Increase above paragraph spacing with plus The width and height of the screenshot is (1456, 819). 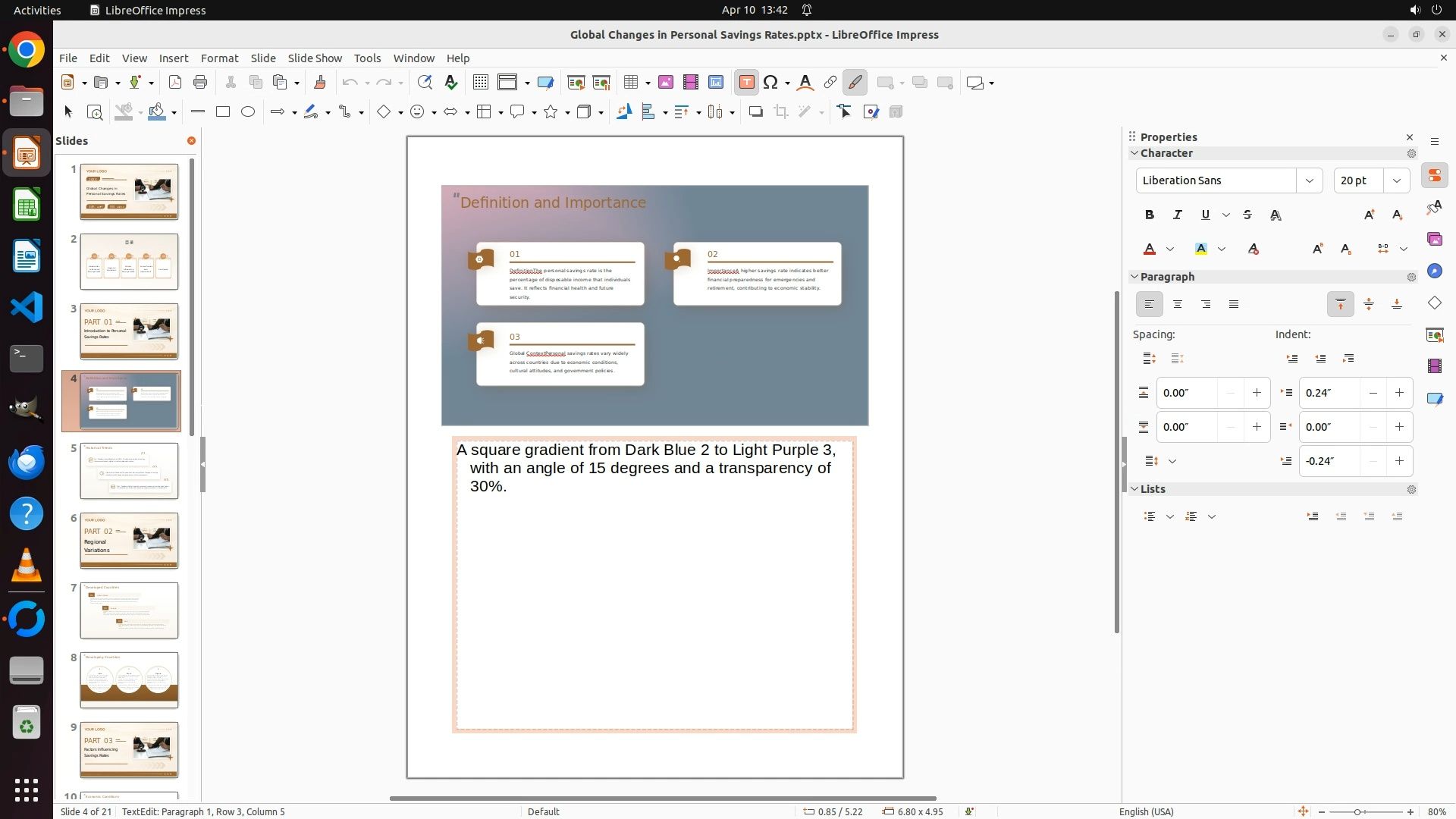(1257, 393)
